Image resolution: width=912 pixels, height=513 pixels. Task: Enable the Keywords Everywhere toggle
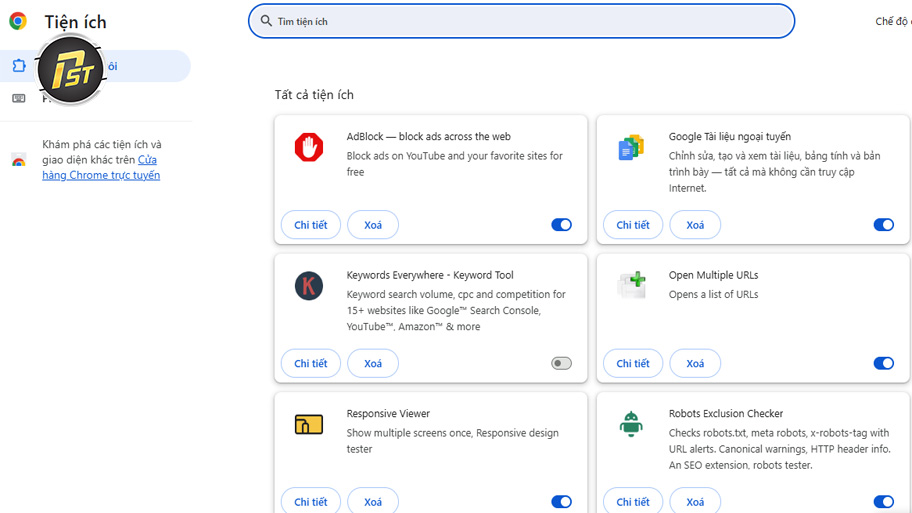click(561, 363)
